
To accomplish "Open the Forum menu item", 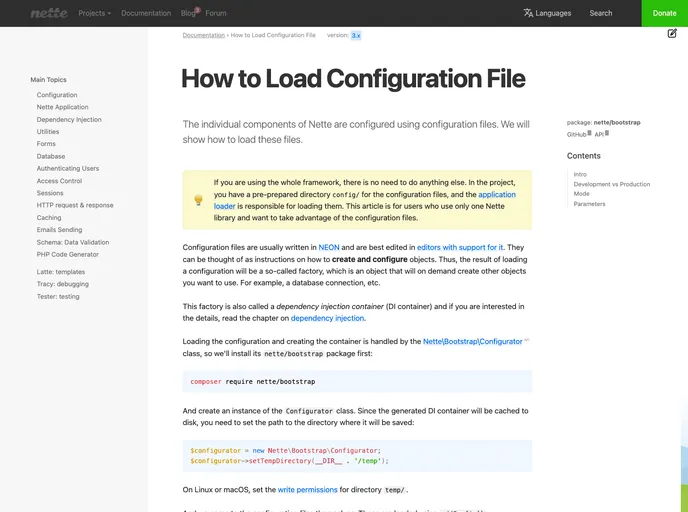I will (x=215, y=13).
